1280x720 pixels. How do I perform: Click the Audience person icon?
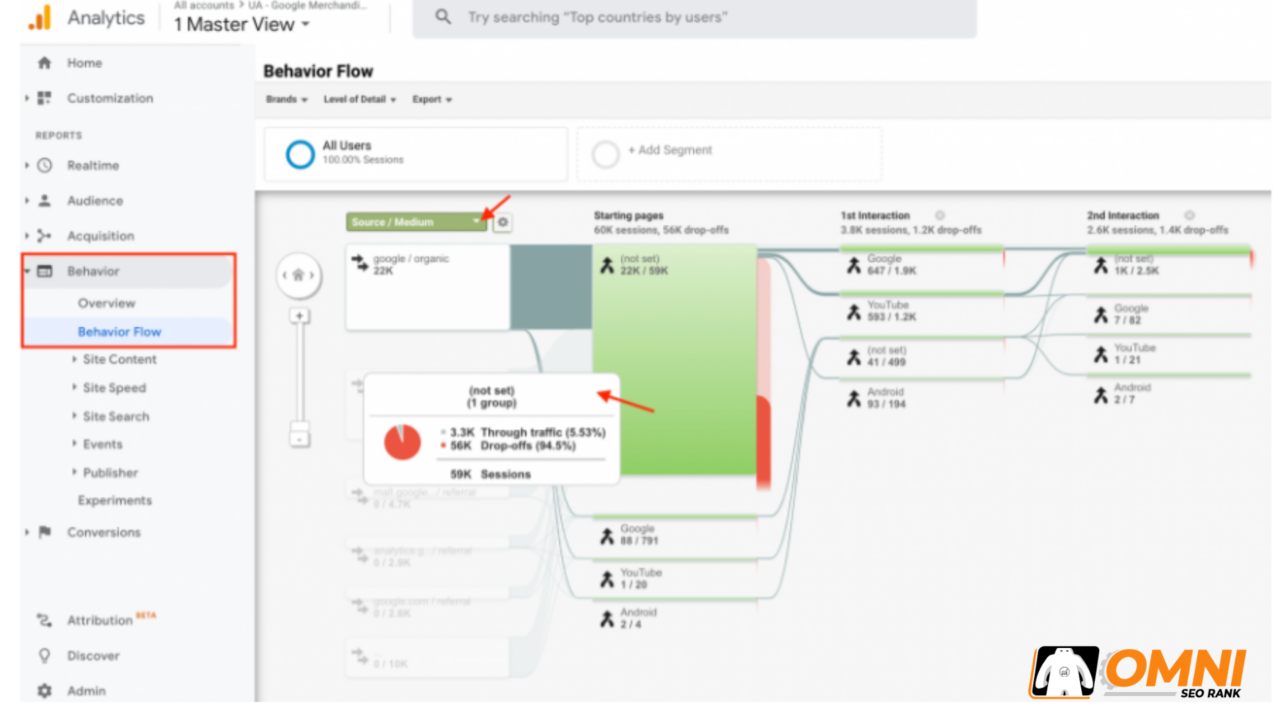click(44, 200)
